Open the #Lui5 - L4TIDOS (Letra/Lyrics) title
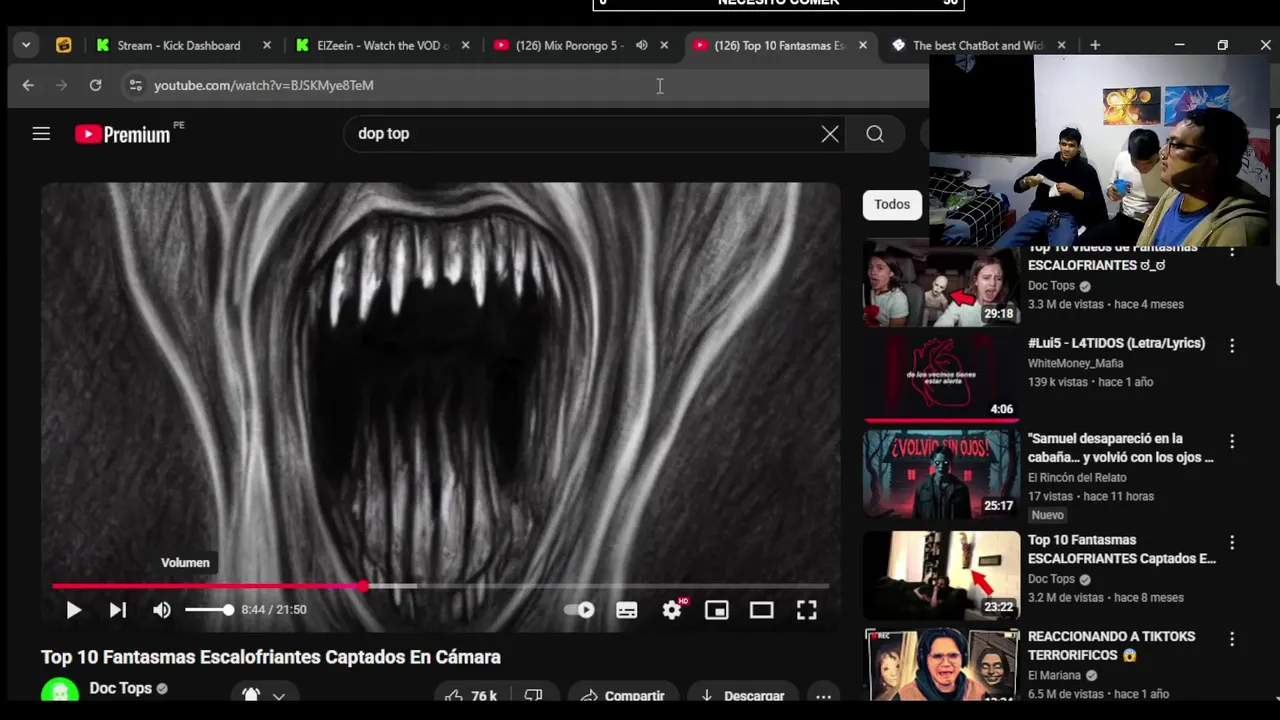Screen dimensions: 1280x720 coord(1116,343)
